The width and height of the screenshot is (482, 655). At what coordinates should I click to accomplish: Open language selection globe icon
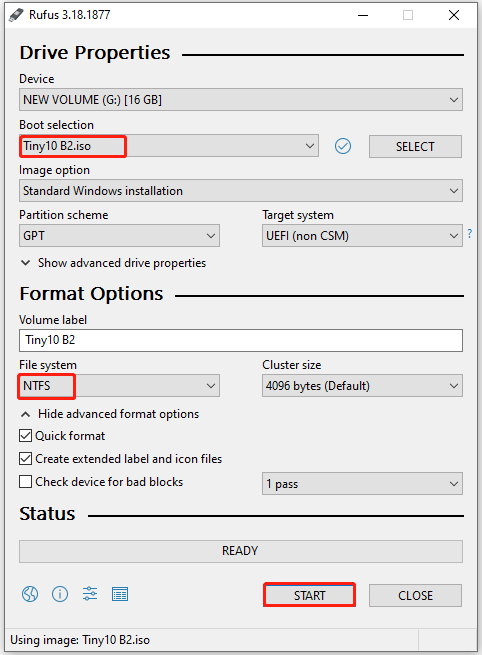coord(30,594)
